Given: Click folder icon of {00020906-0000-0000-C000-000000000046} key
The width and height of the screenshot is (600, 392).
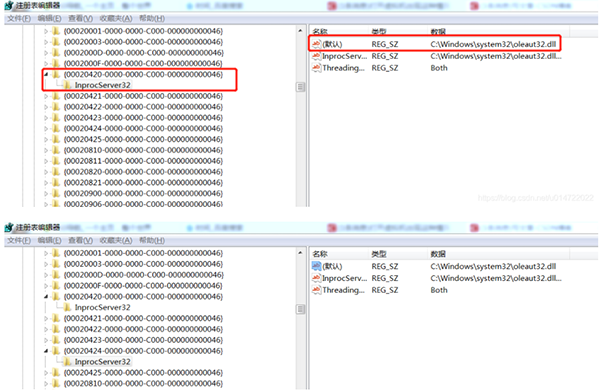Looking at the screenshot, I should (56, 204).
